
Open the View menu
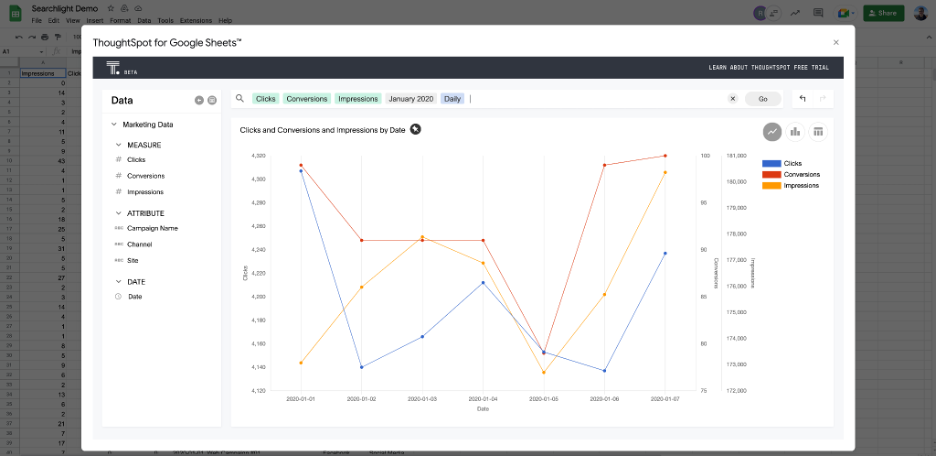(73, 20)
